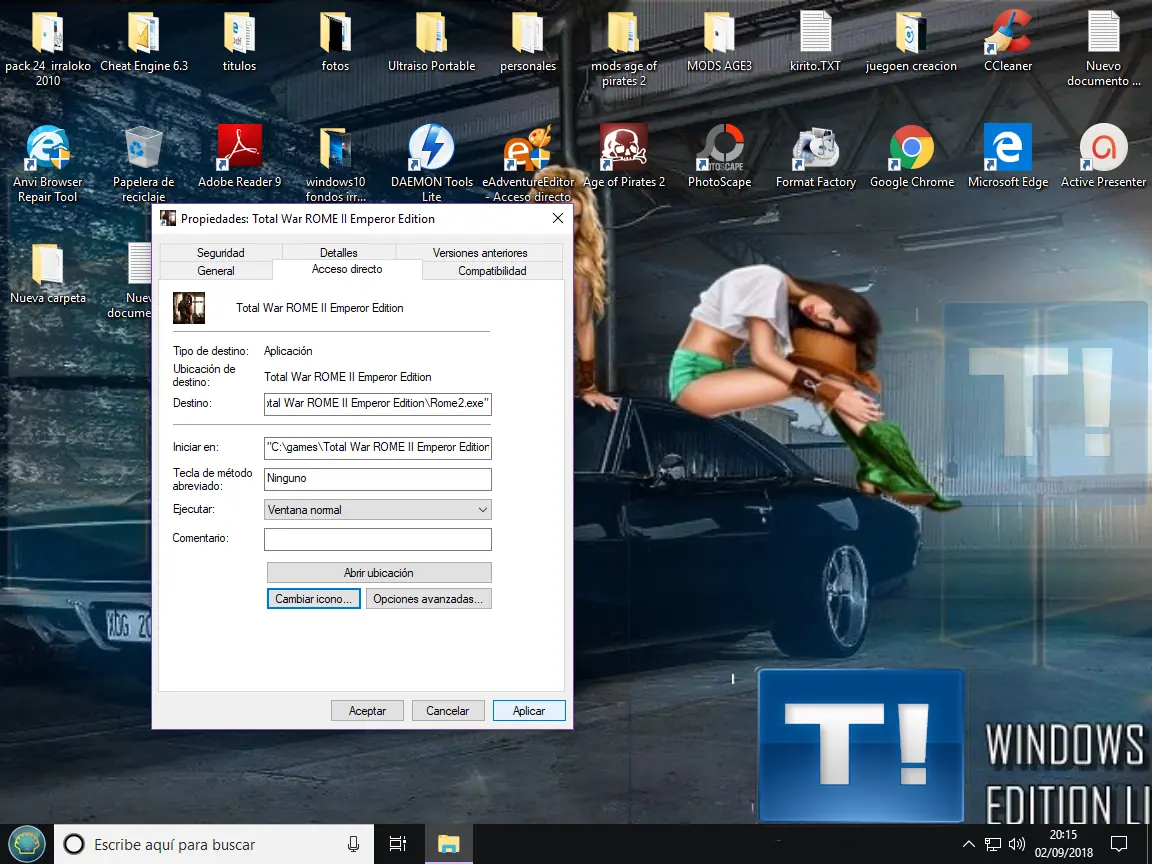Click the microphone icon in search box
This screenshot has width=1152, height=864.
pos(353,844)
